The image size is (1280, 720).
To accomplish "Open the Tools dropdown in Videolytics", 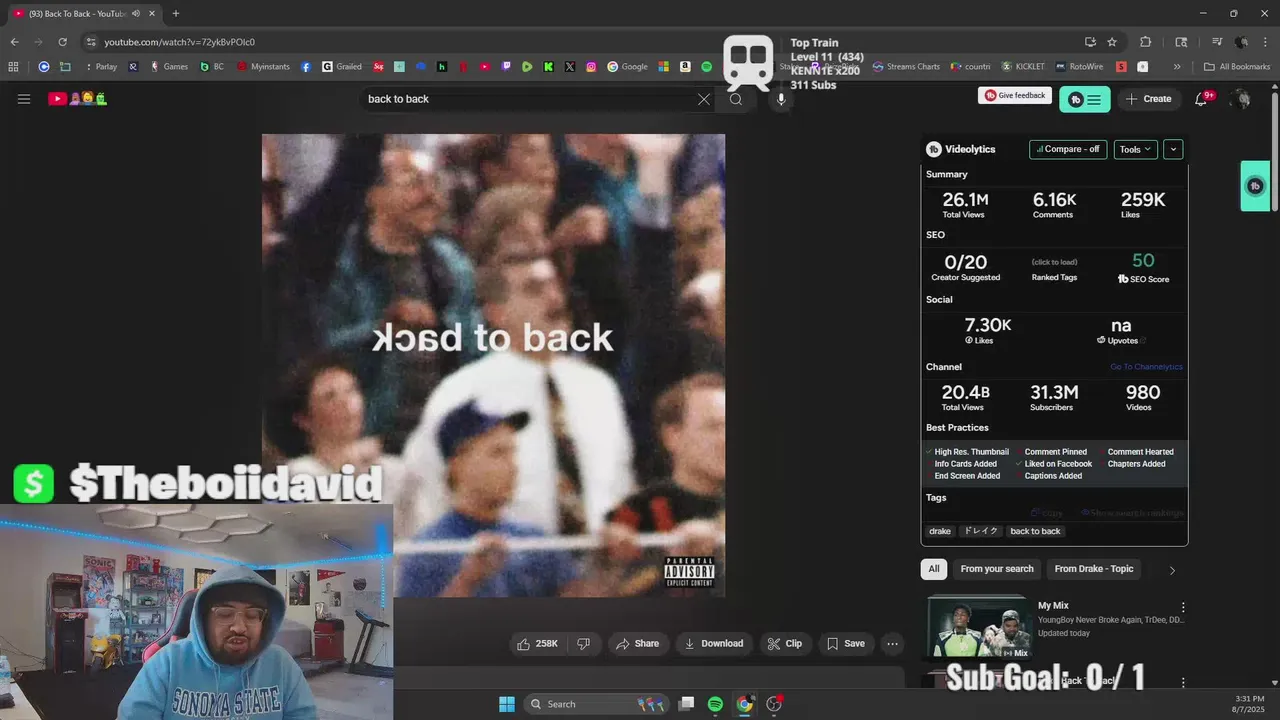I will coord(1135,149).
